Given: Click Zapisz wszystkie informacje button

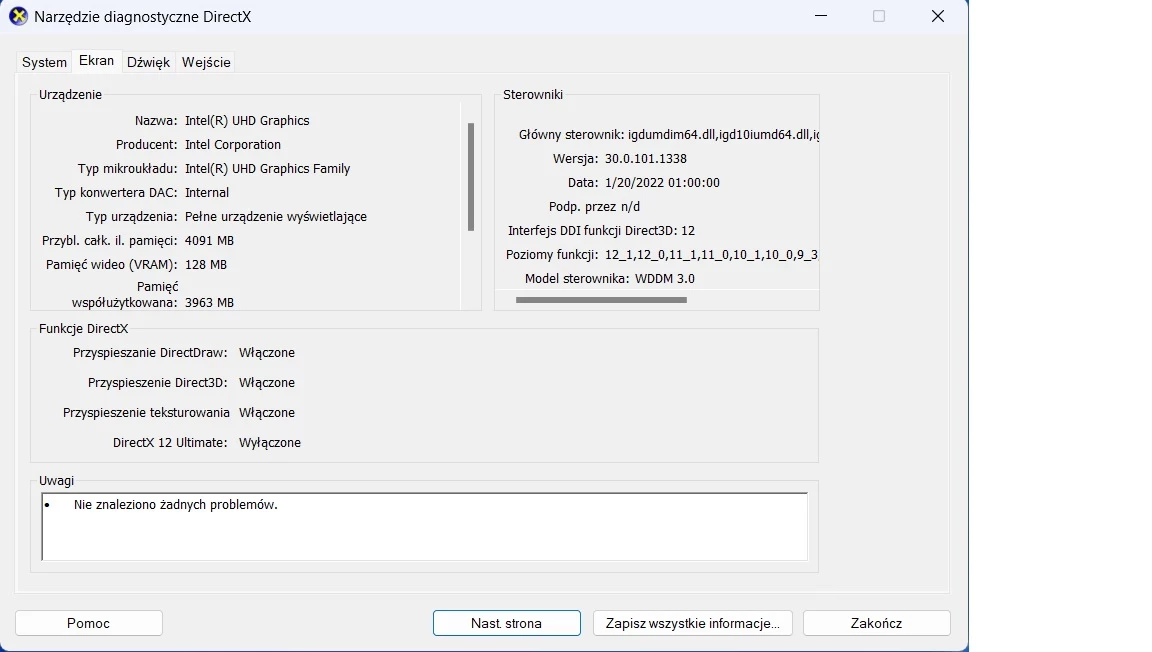Looking at the screenshot, I should point(693,623).
